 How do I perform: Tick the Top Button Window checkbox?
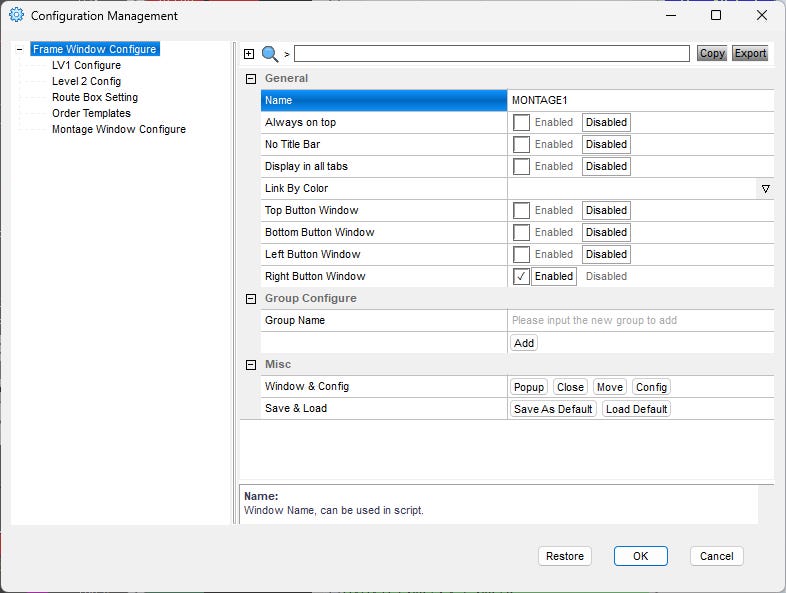tap(521, 211)
